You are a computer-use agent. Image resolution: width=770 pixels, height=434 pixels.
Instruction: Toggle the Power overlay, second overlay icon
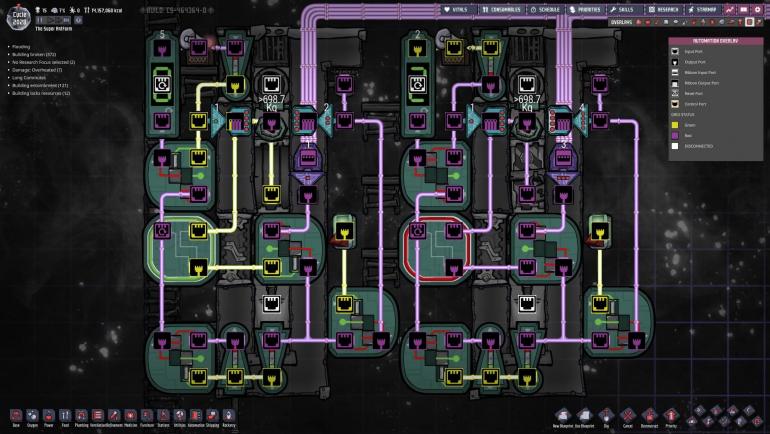(648, 22)
